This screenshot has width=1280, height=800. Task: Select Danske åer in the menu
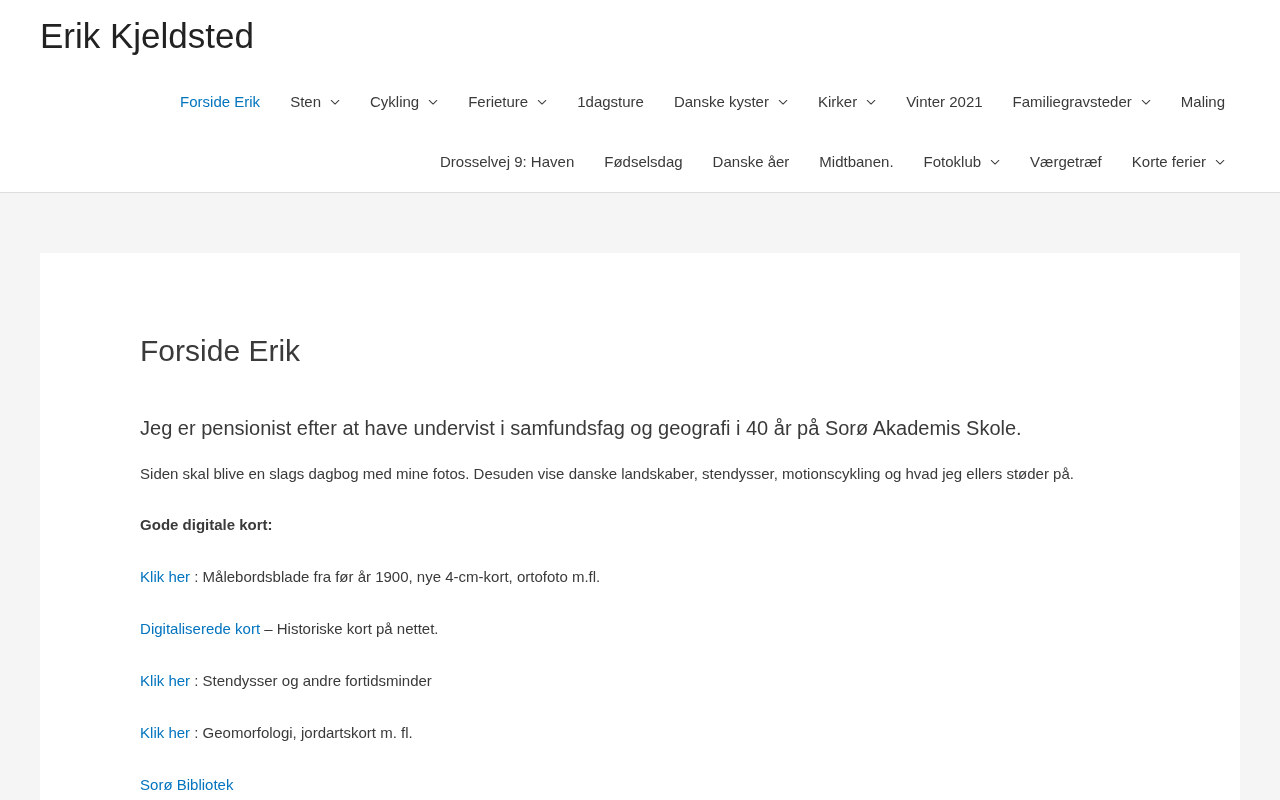point(751,162)
